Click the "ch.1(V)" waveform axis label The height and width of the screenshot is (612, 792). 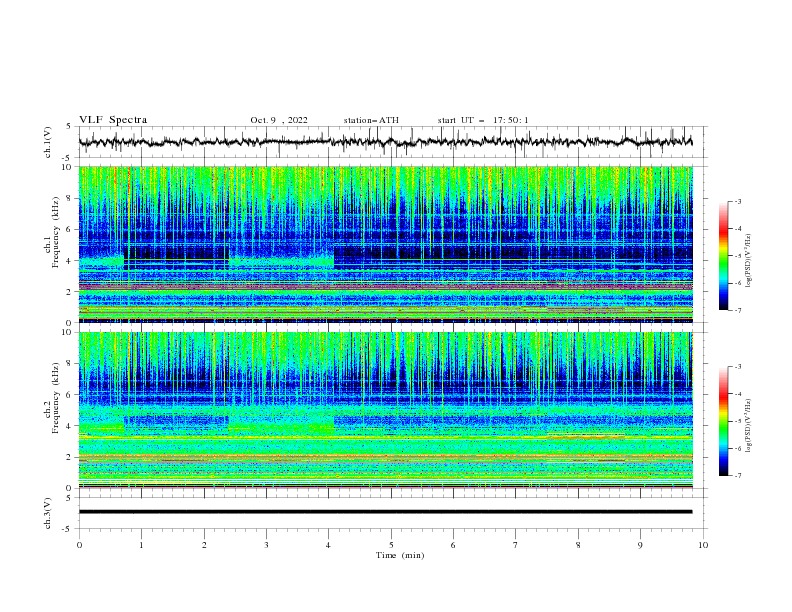click(47, 142)
